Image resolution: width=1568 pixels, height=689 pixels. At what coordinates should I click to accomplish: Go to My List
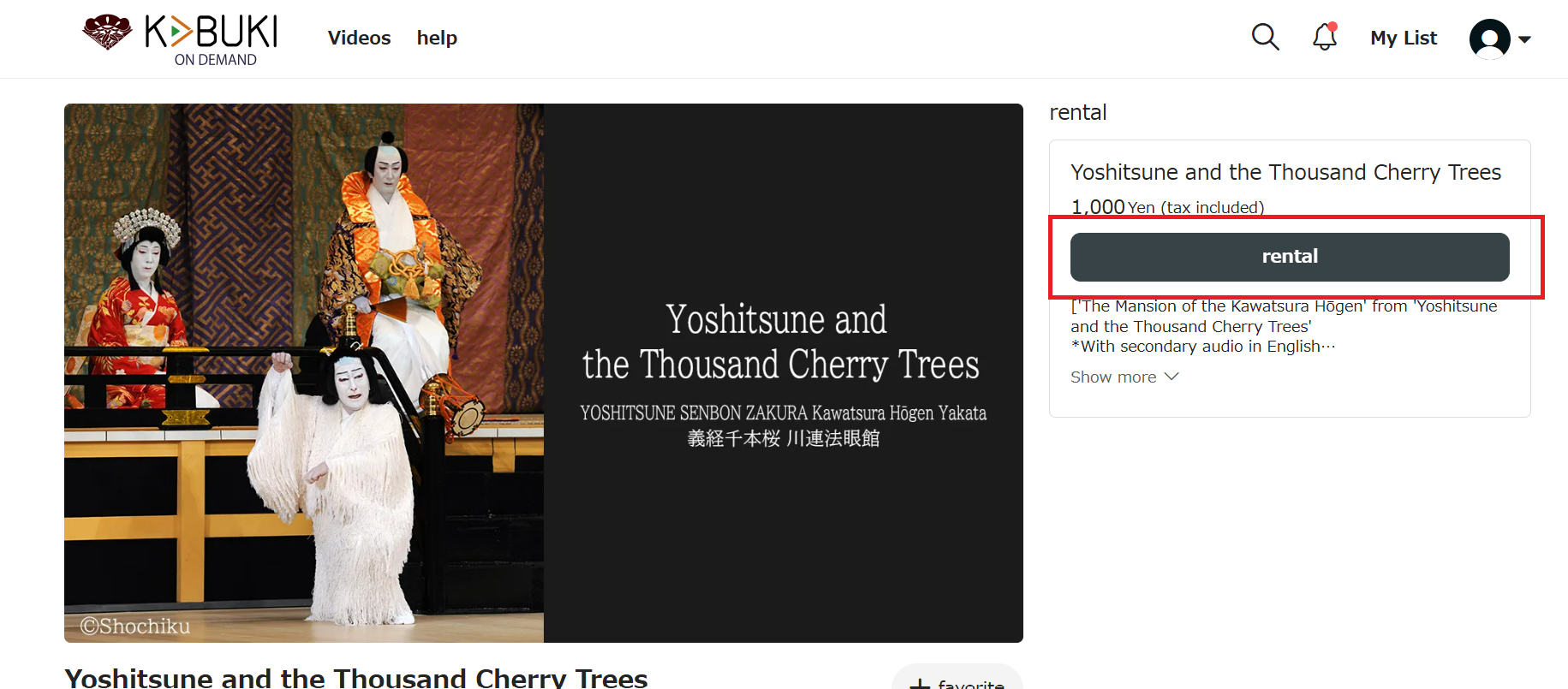[x=1404, y=38]
